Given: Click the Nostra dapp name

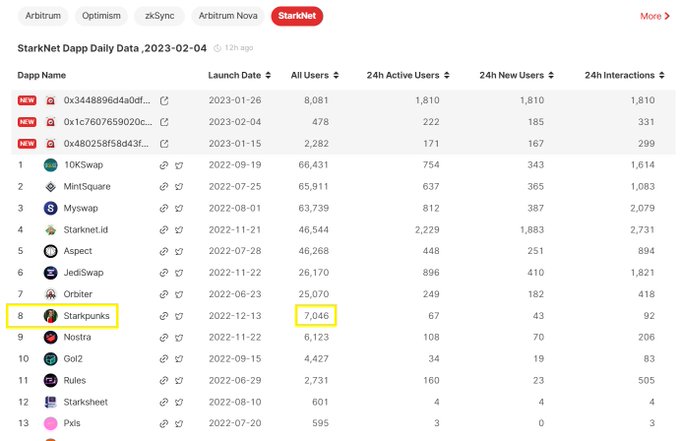Looking at the screenshot, I should 77,337.
